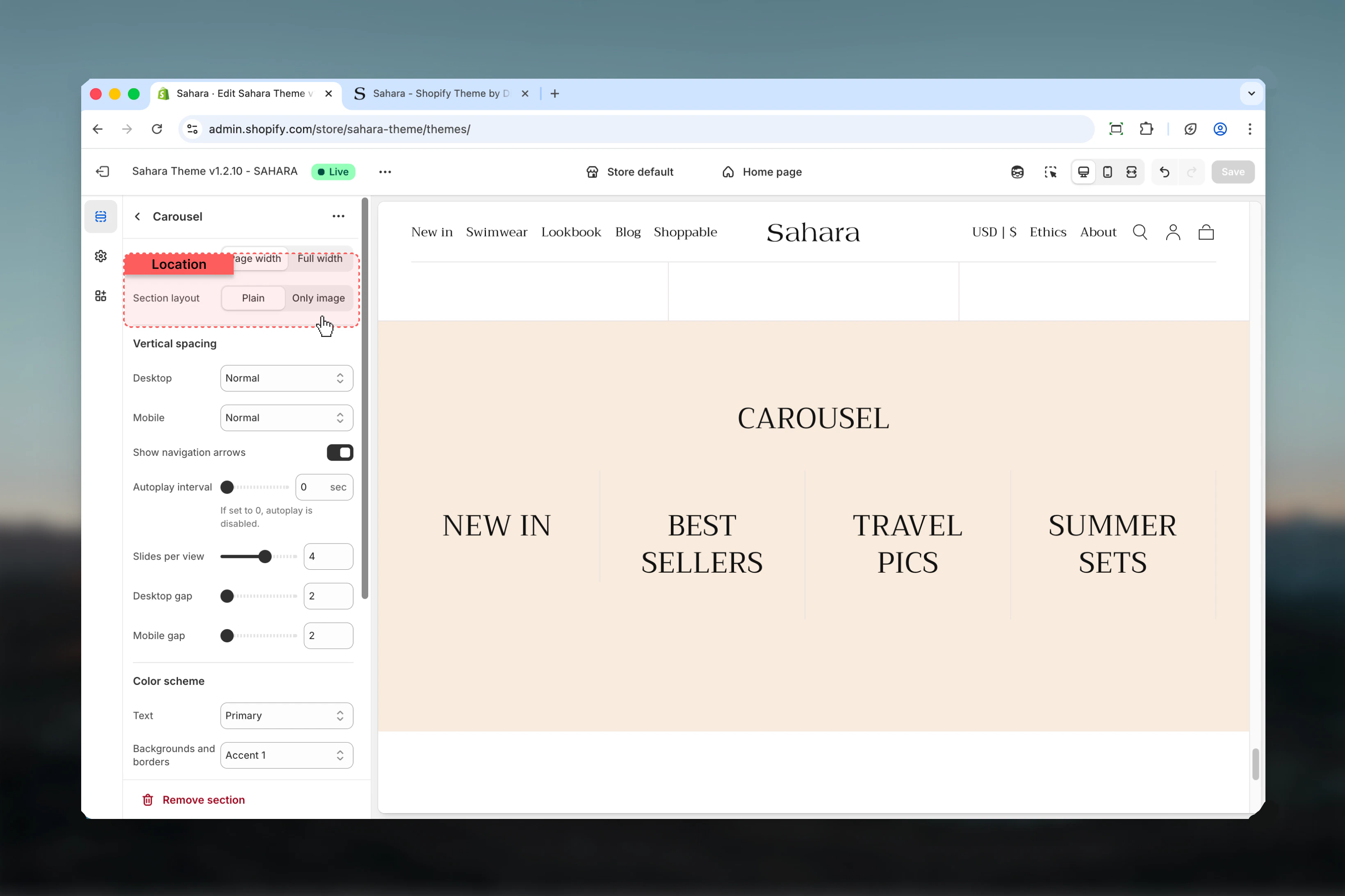Viewport: 1345px width, 896px height.
Task: Close the Sahara Shopify Theme tab
Action: 525,94
